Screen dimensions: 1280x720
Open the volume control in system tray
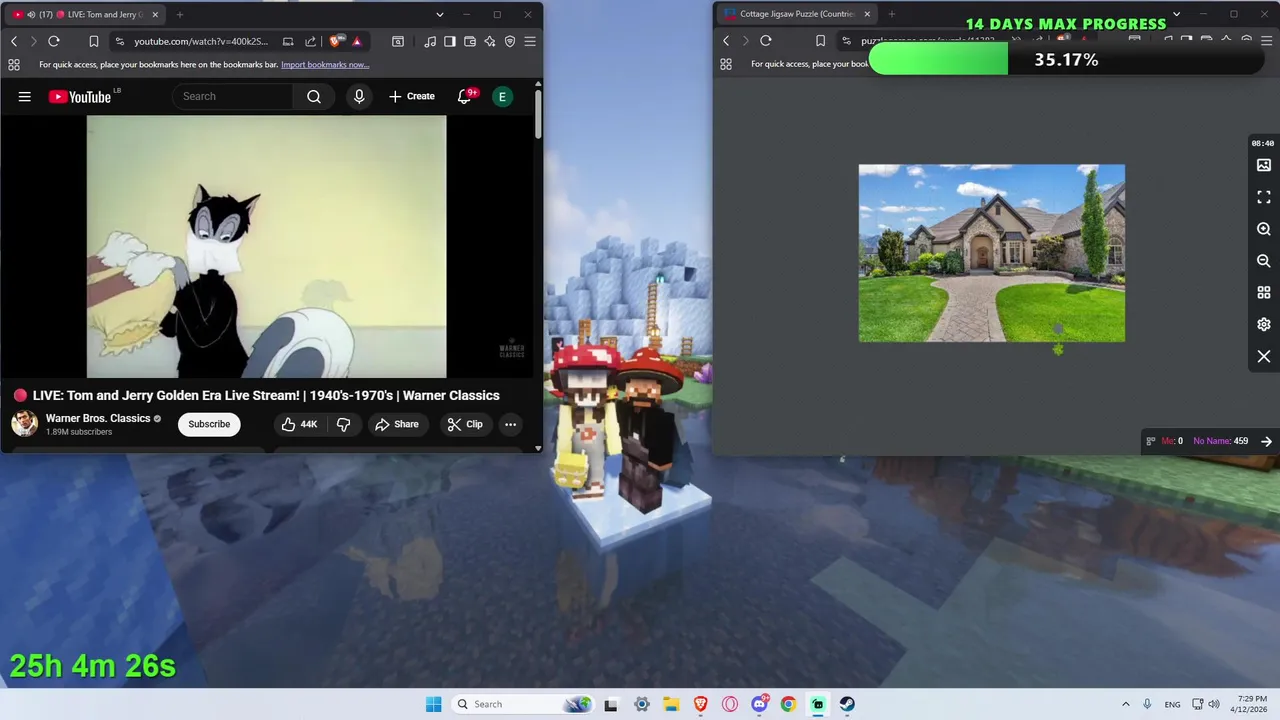(x=1214, y=704)
